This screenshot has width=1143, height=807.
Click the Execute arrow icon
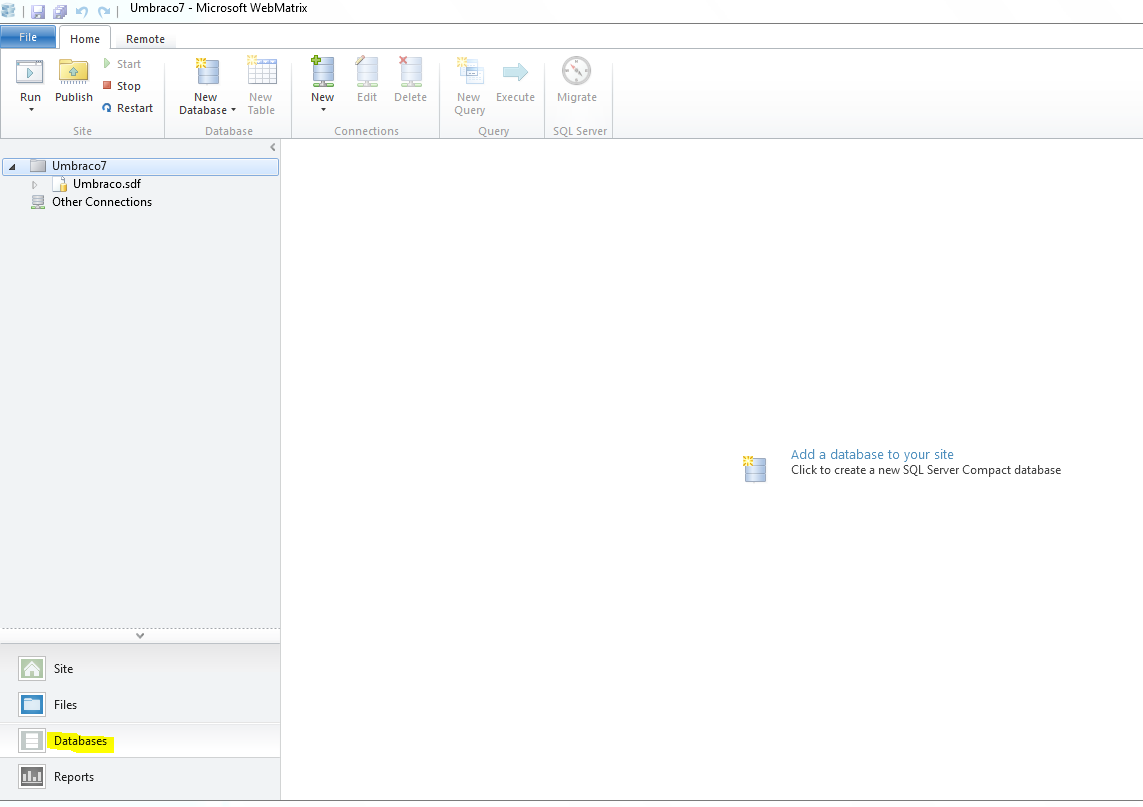pyautogui.click(x=515, y=71)
